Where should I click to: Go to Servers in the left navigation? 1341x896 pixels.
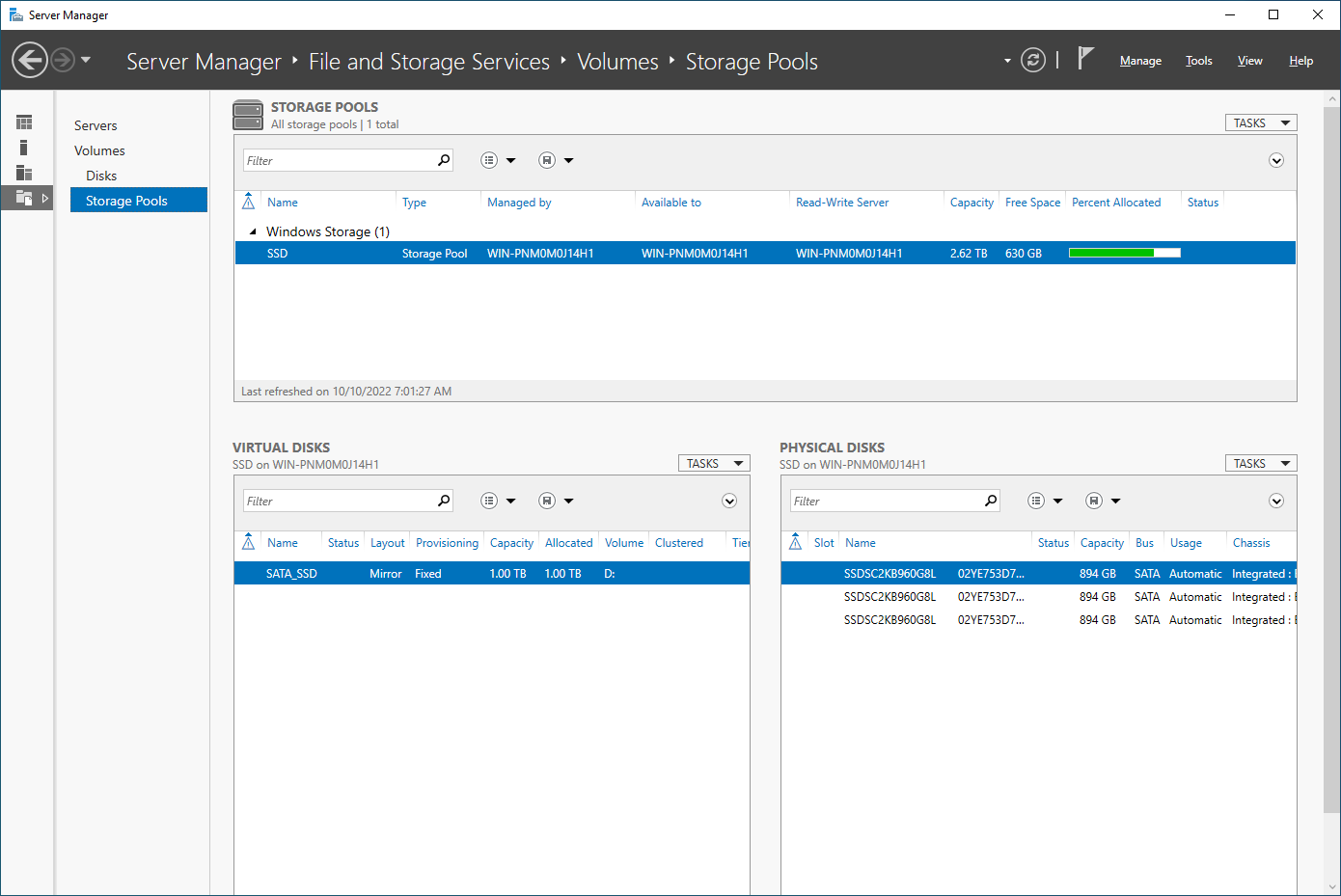pos(96,125)
